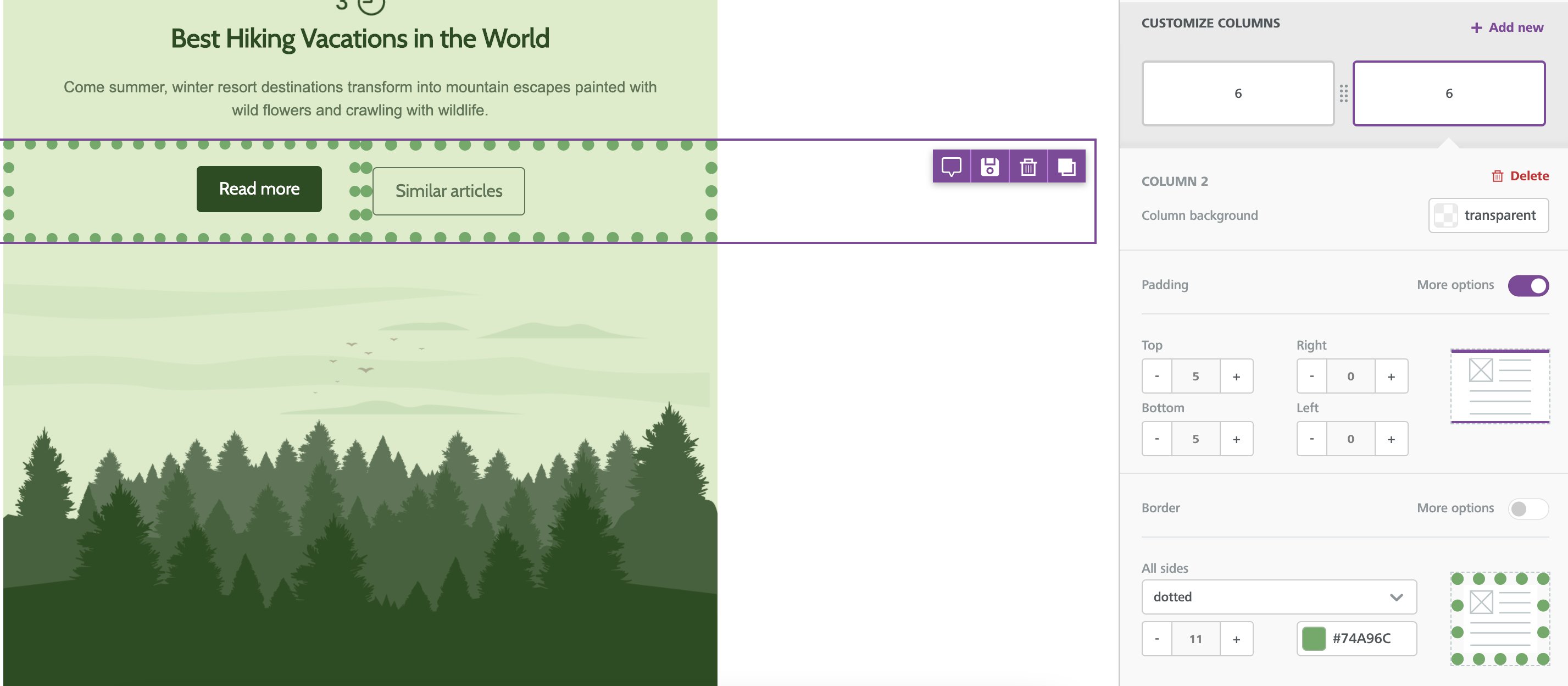The height and width of the screenshot is (686, 1568).
Task: Click the Similar articles button
Action: [449, 191]
